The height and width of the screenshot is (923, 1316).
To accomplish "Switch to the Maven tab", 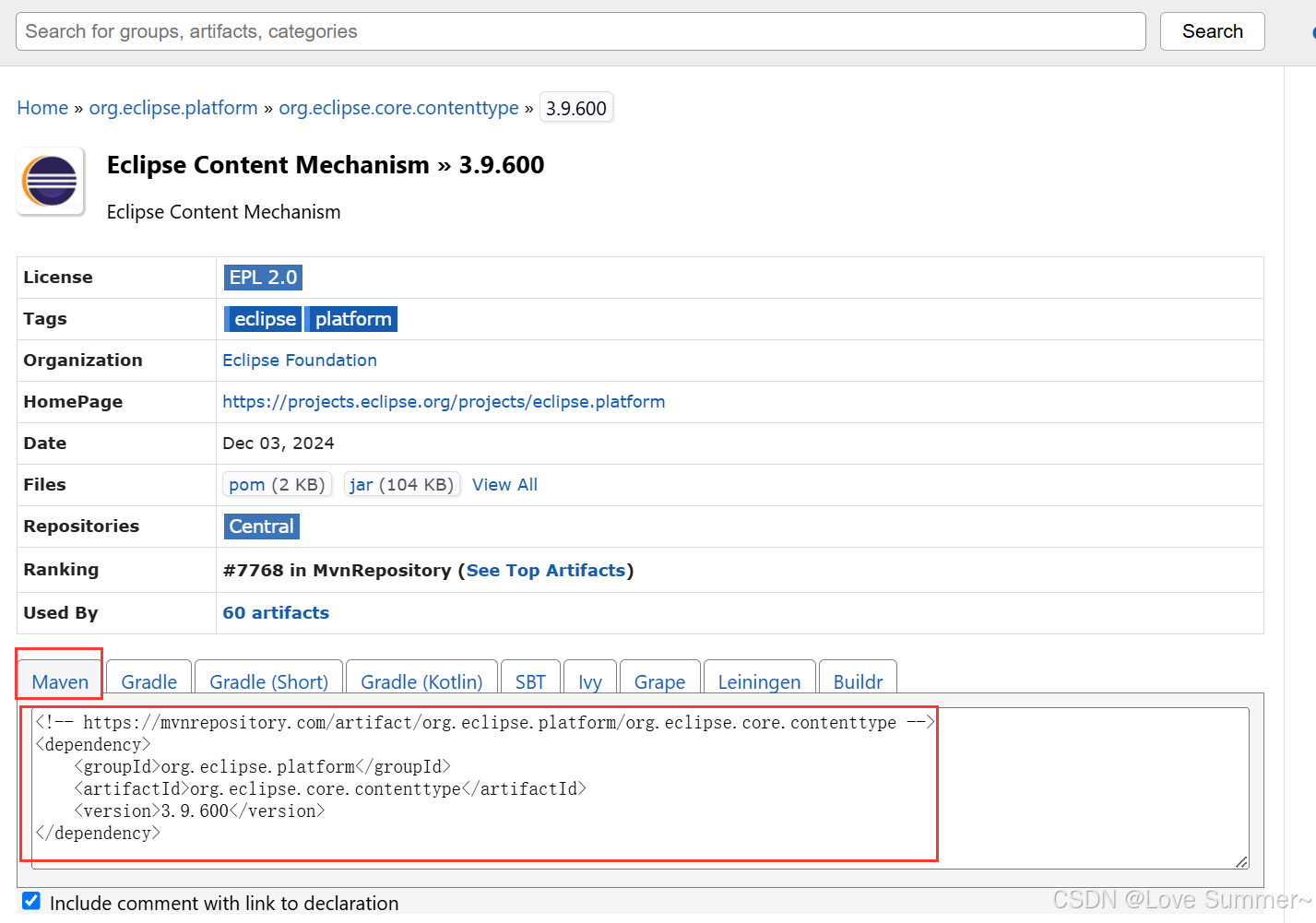I will click(x=60, y=681).
